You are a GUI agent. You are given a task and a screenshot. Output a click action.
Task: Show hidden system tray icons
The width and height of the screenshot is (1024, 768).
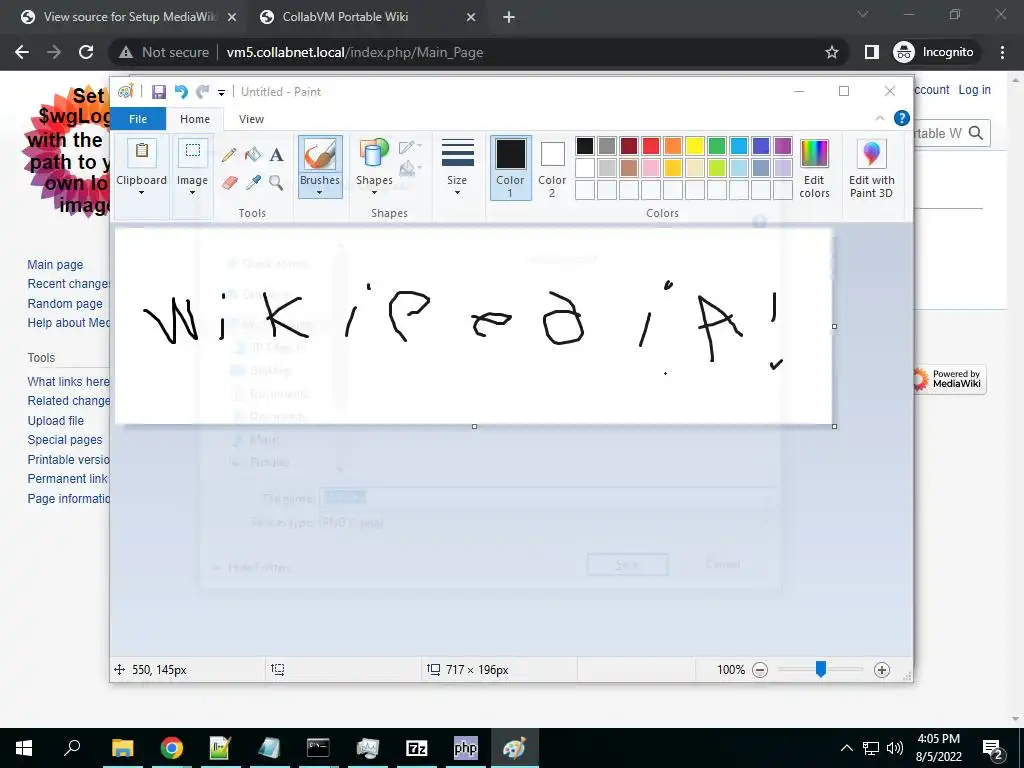846,748
